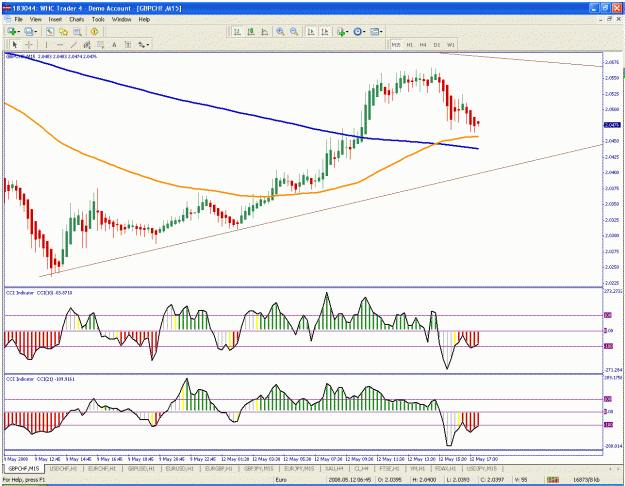
Task: Select the text 'A' tool
Action: coord(114,45)
